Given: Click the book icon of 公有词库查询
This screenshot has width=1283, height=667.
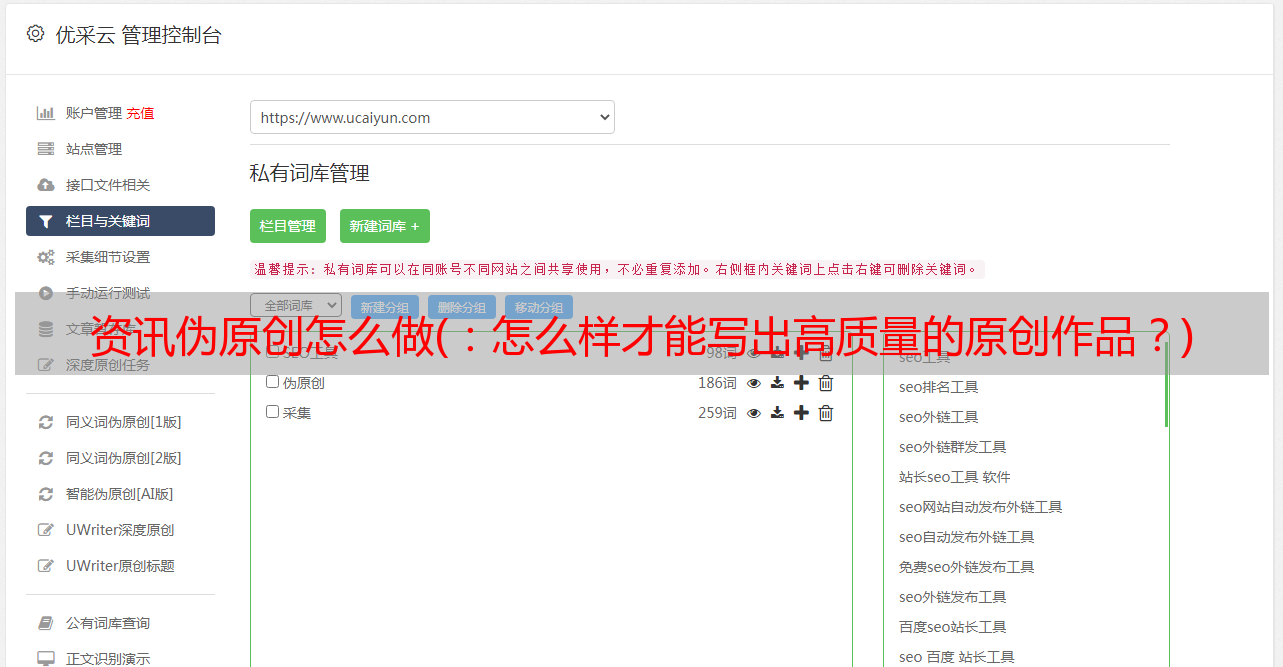Looking at the screenshot, I should tap(46, 623).
